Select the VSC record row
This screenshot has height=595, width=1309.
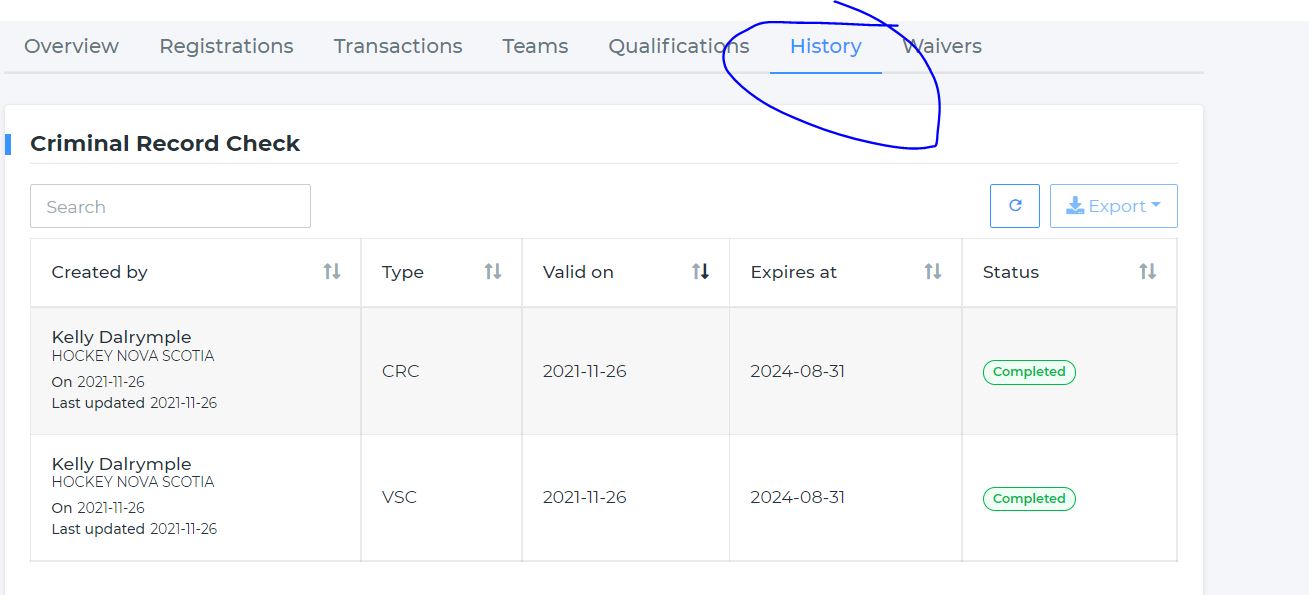(604, 498)
